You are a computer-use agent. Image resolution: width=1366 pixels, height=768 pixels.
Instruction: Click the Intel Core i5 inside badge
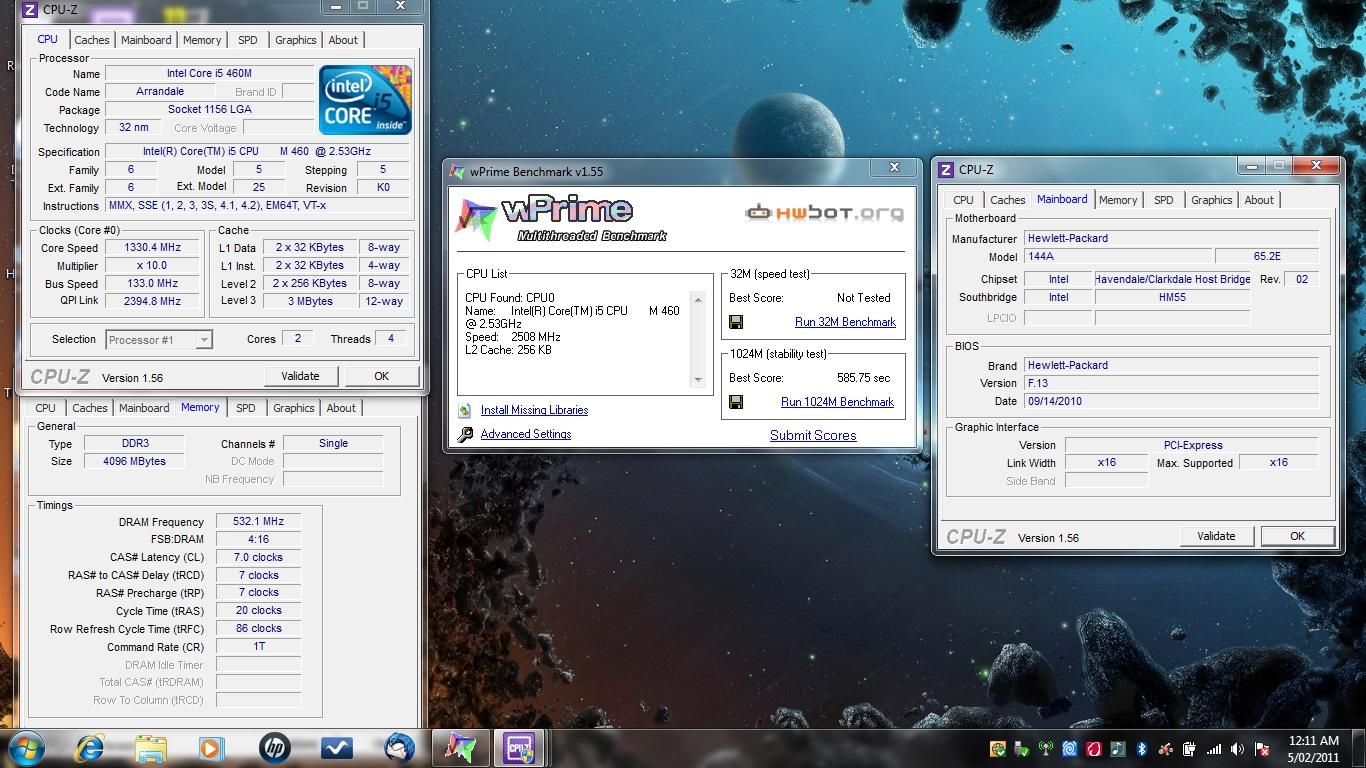click(365, 100)
